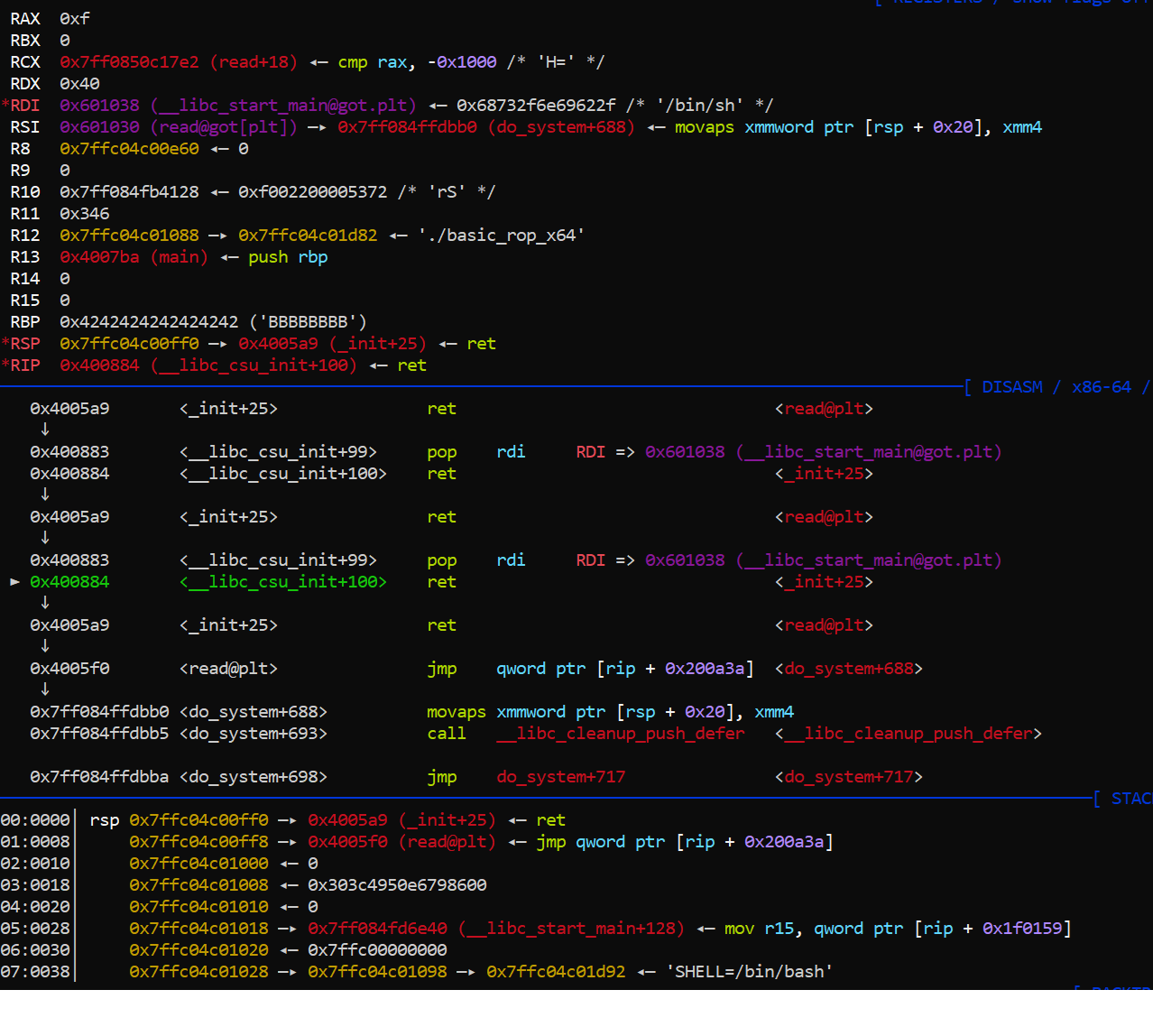Click first 0x4005a9 disassembly address
The image size is (1153, 1036).
(69, 409)
